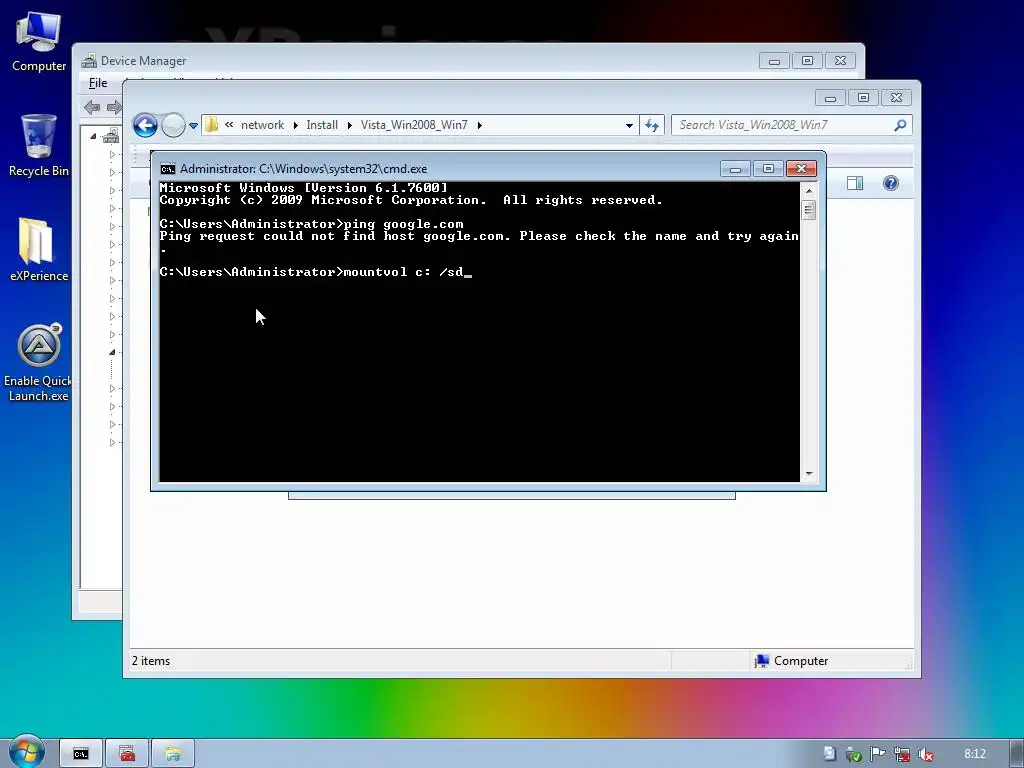The height and width of the screenshot is (768, 1024).
Task: Select the Enable Quick Launch.exe desktop icon
Action: pos(39,362)
